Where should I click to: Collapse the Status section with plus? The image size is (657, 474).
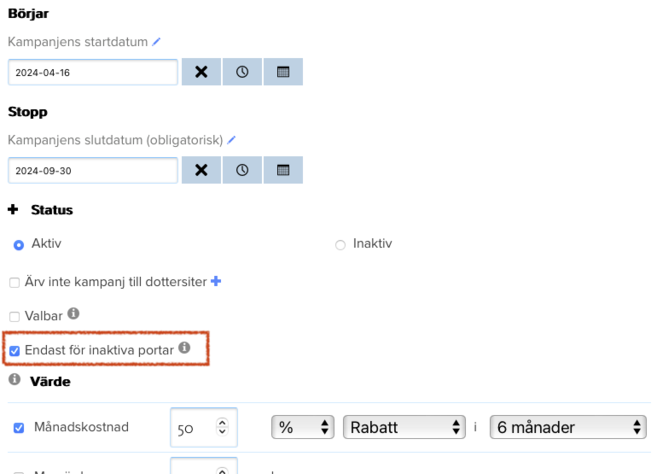13,210
